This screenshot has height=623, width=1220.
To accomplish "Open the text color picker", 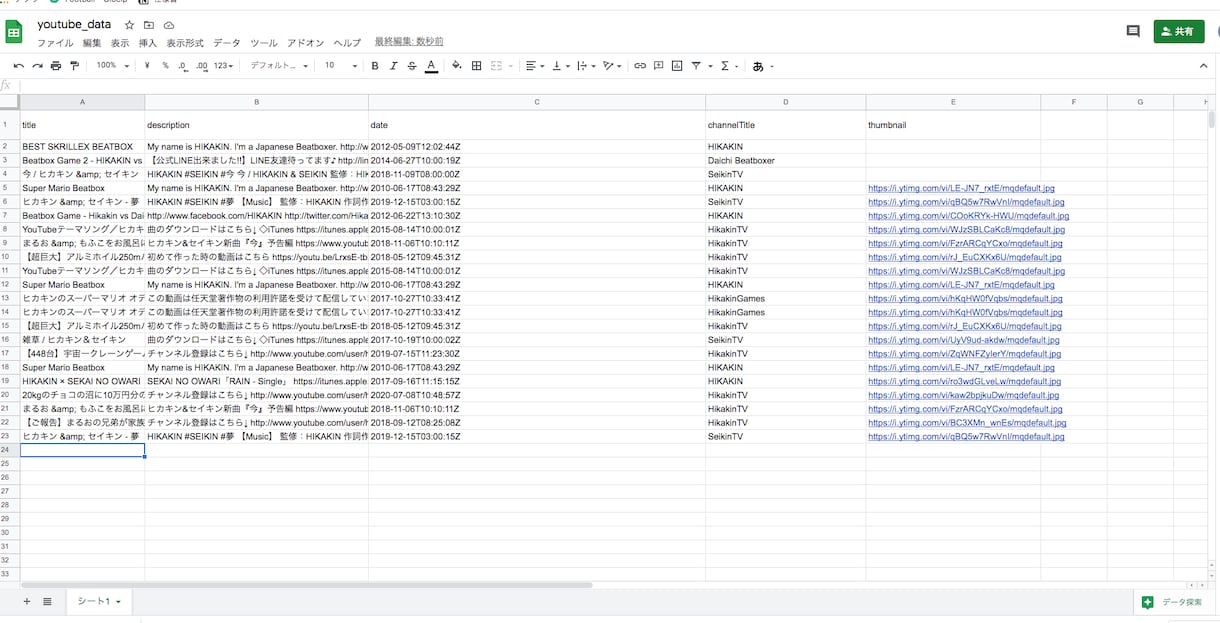I will pyautogui.click(x=431, y=66).
